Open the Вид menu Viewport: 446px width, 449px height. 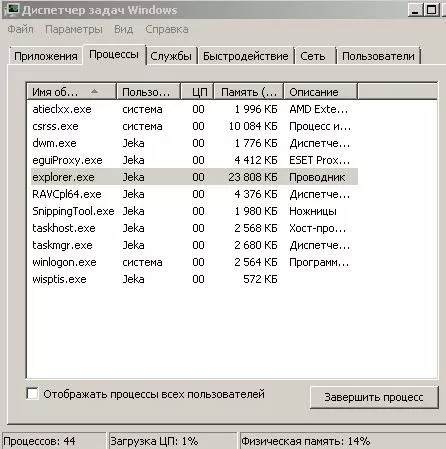[x=123, y=29]
